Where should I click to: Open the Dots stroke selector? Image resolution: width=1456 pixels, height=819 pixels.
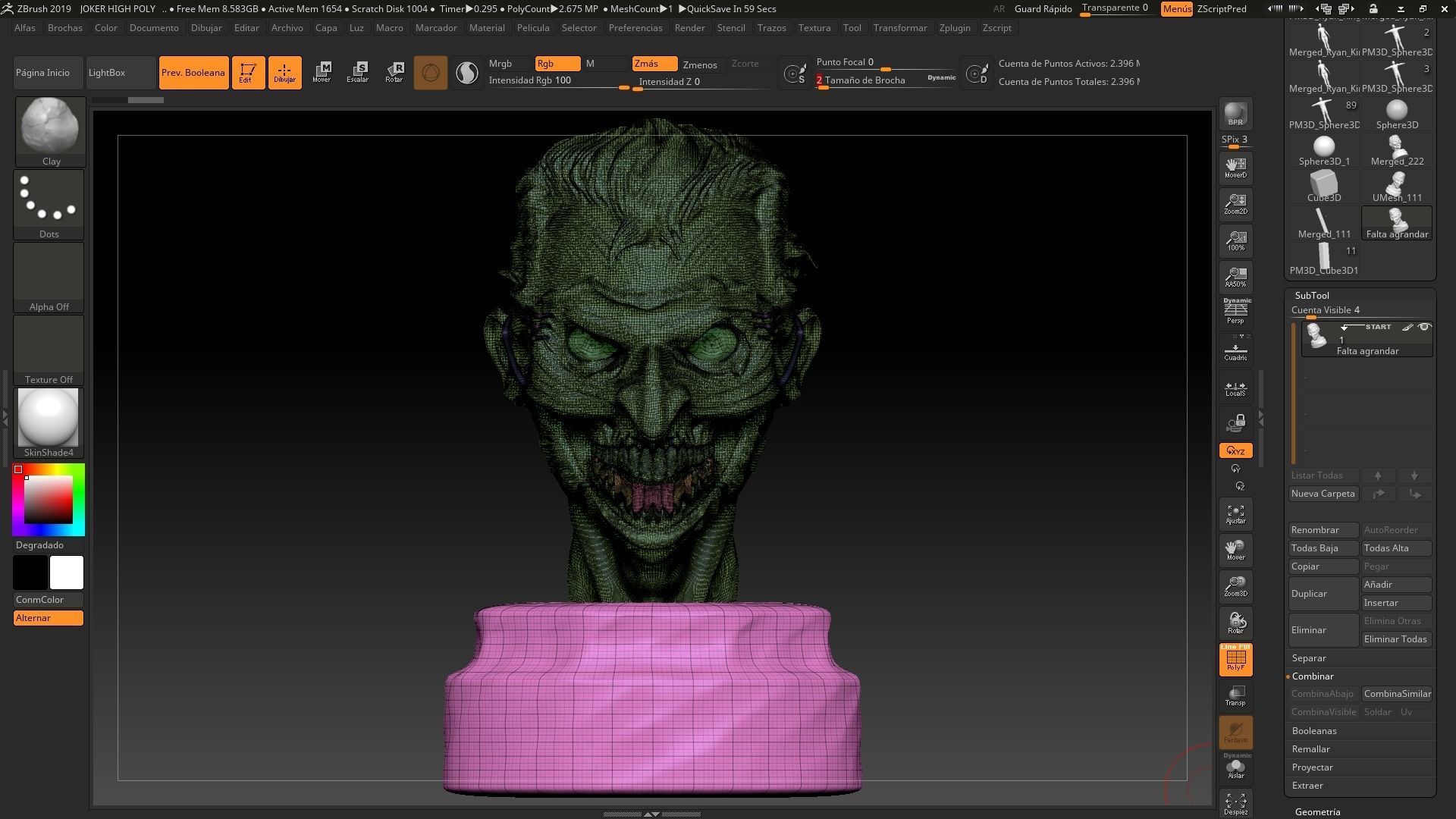(49, 205)
